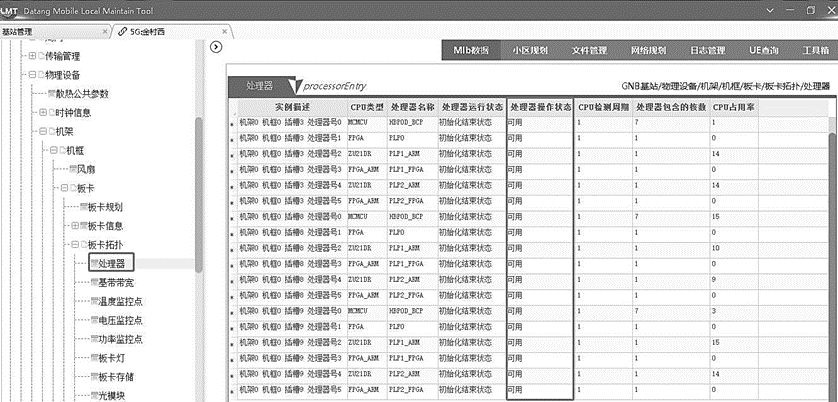Sort by the 实例描述 column header
This screenshot has width=838, height=402.
[x=292, y=107]
